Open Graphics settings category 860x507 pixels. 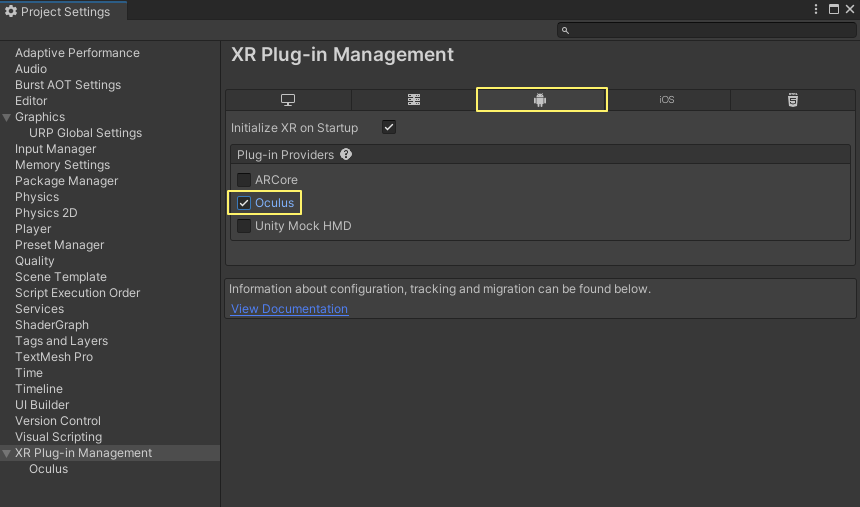tap(40, 117)
